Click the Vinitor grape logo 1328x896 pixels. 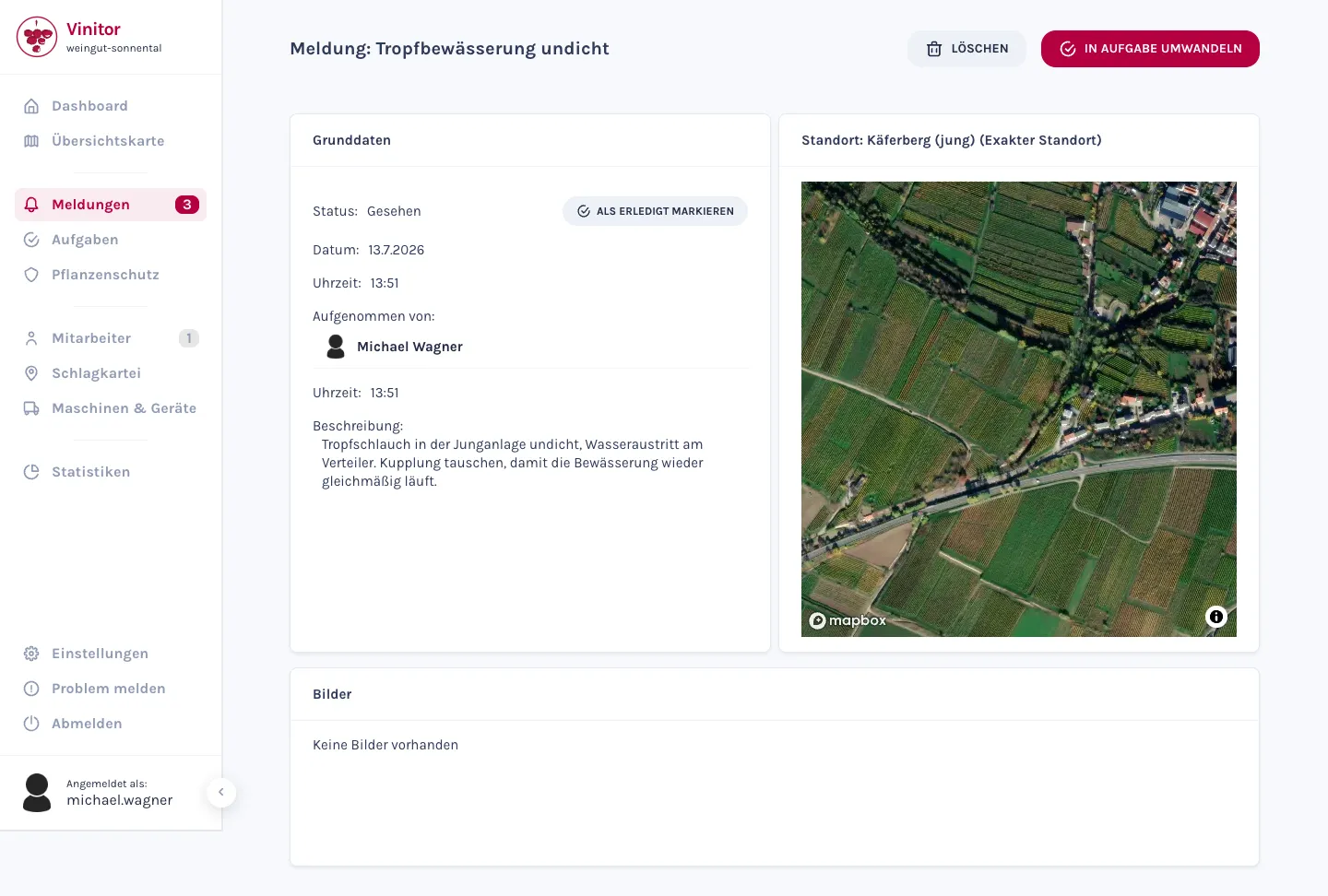point(37,37)
